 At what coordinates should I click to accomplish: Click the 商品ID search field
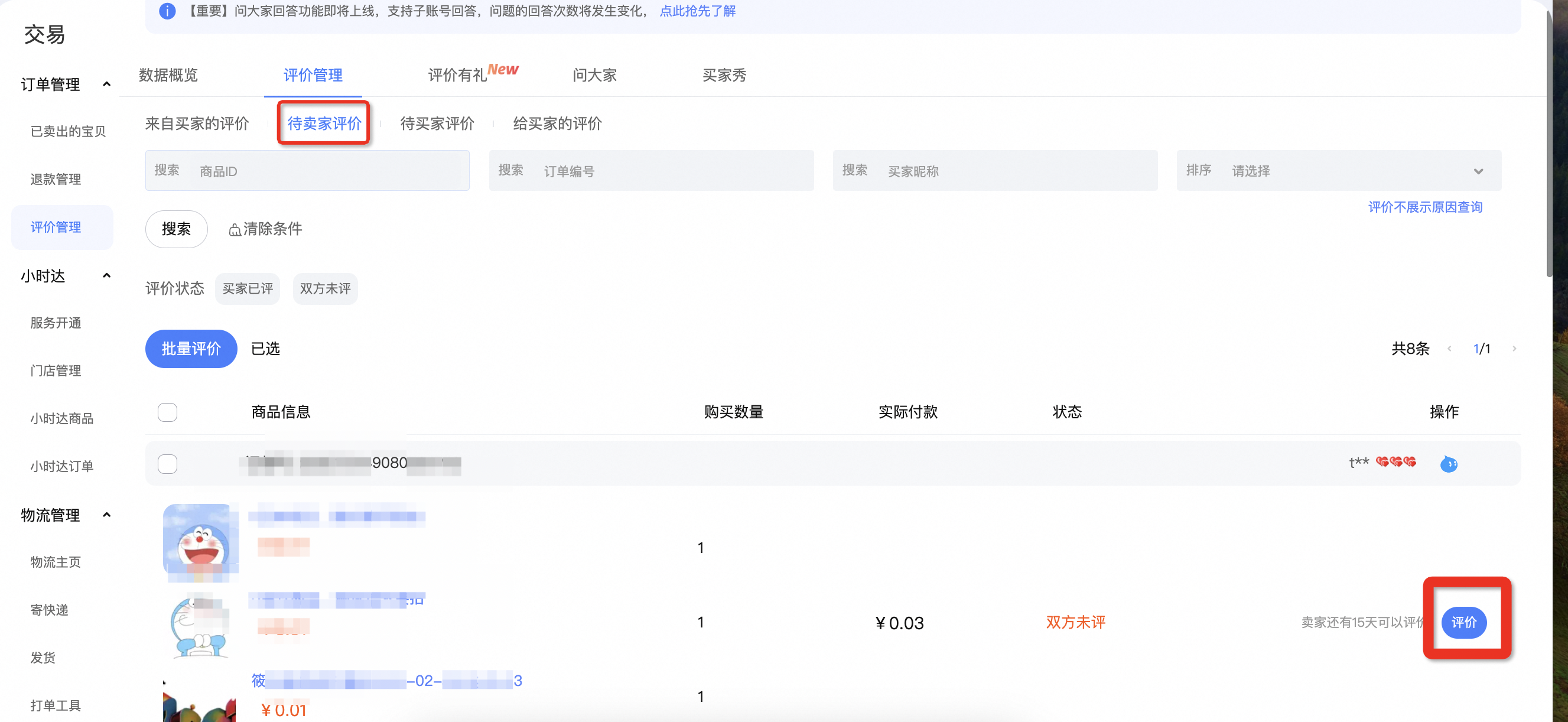[307, 170]
